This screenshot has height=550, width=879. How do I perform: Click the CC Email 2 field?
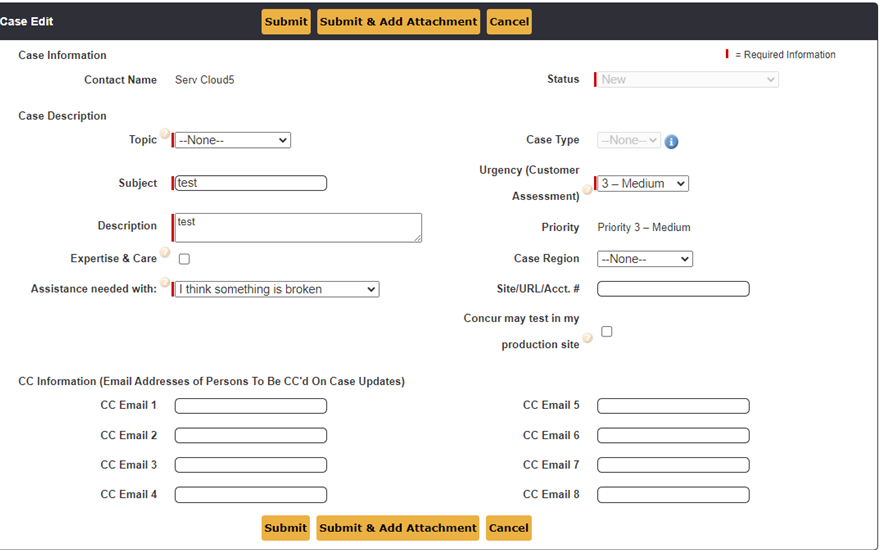click(251, 436)
